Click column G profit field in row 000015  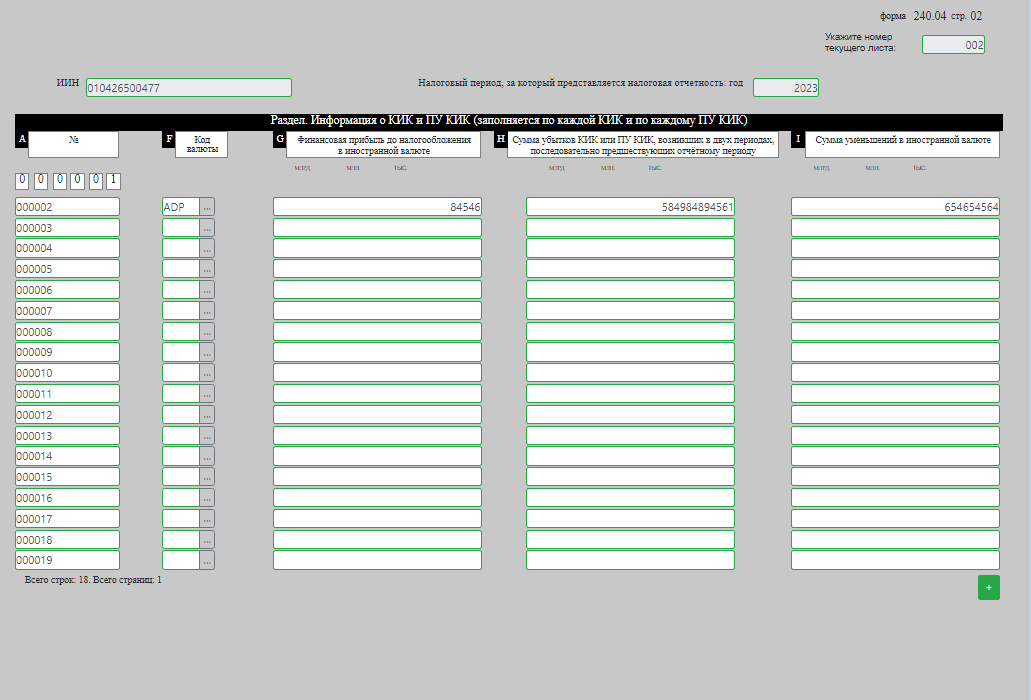pyautogui.click(x=377, y=477)
